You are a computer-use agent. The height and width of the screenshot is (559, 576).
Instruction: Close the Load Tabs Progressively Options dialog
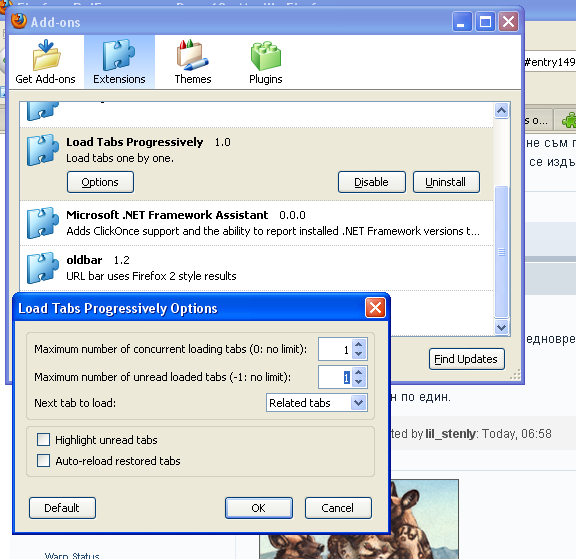click(375, 308)
